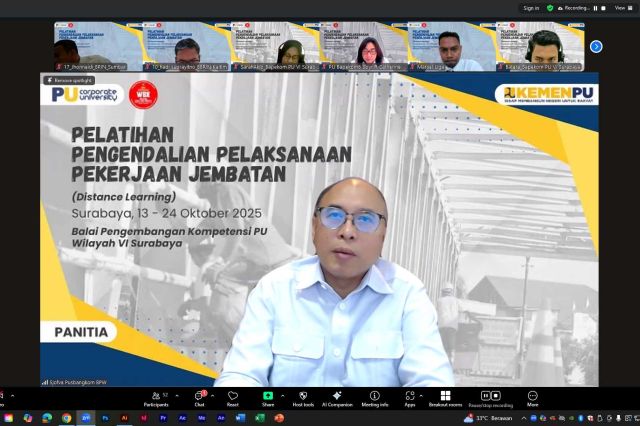Stop recording from the bottom toolbar
The image size is (640, 426).
(x=495, y=396)
